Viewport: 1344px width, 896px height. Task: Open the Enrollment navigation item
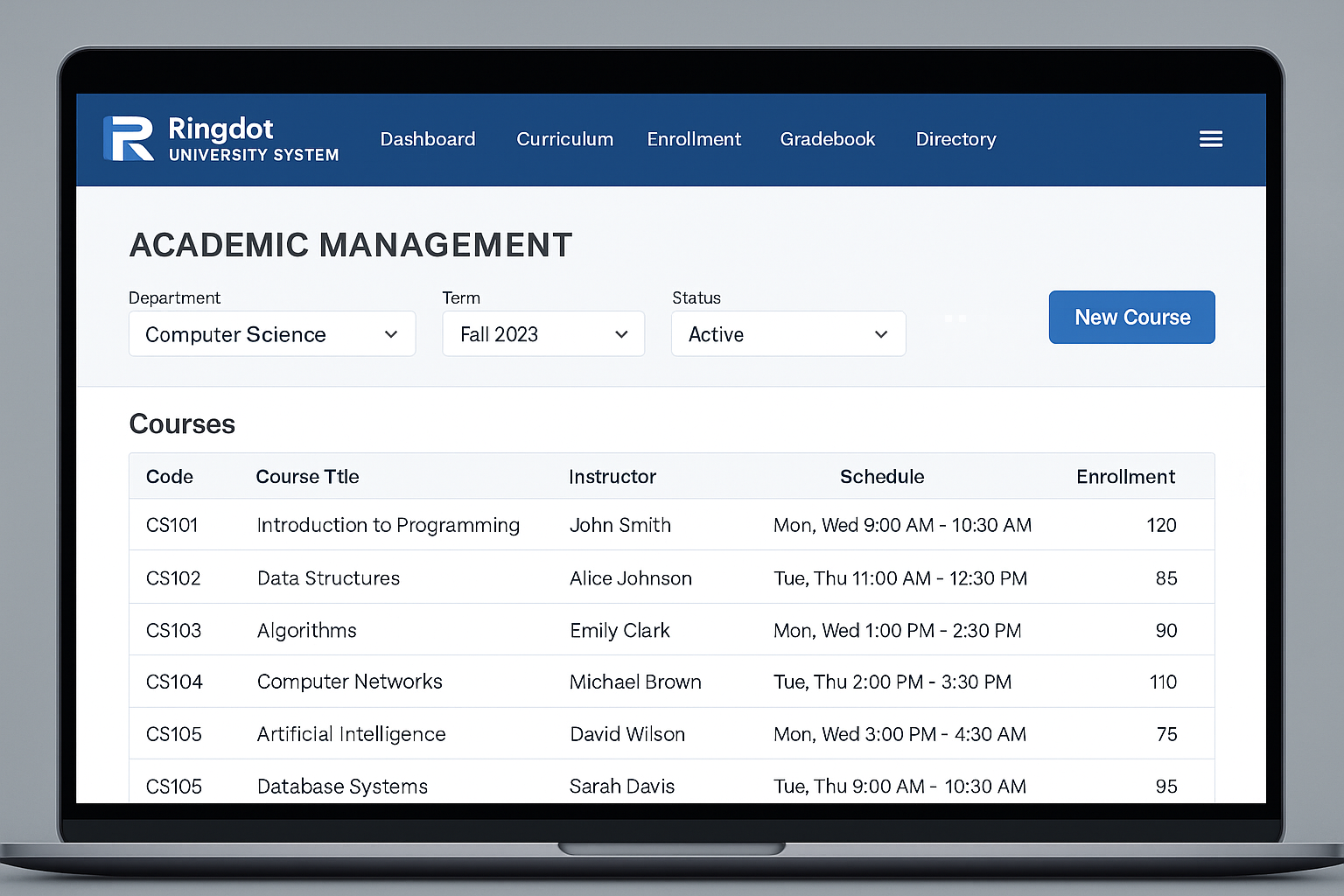(x=694, y=139)
